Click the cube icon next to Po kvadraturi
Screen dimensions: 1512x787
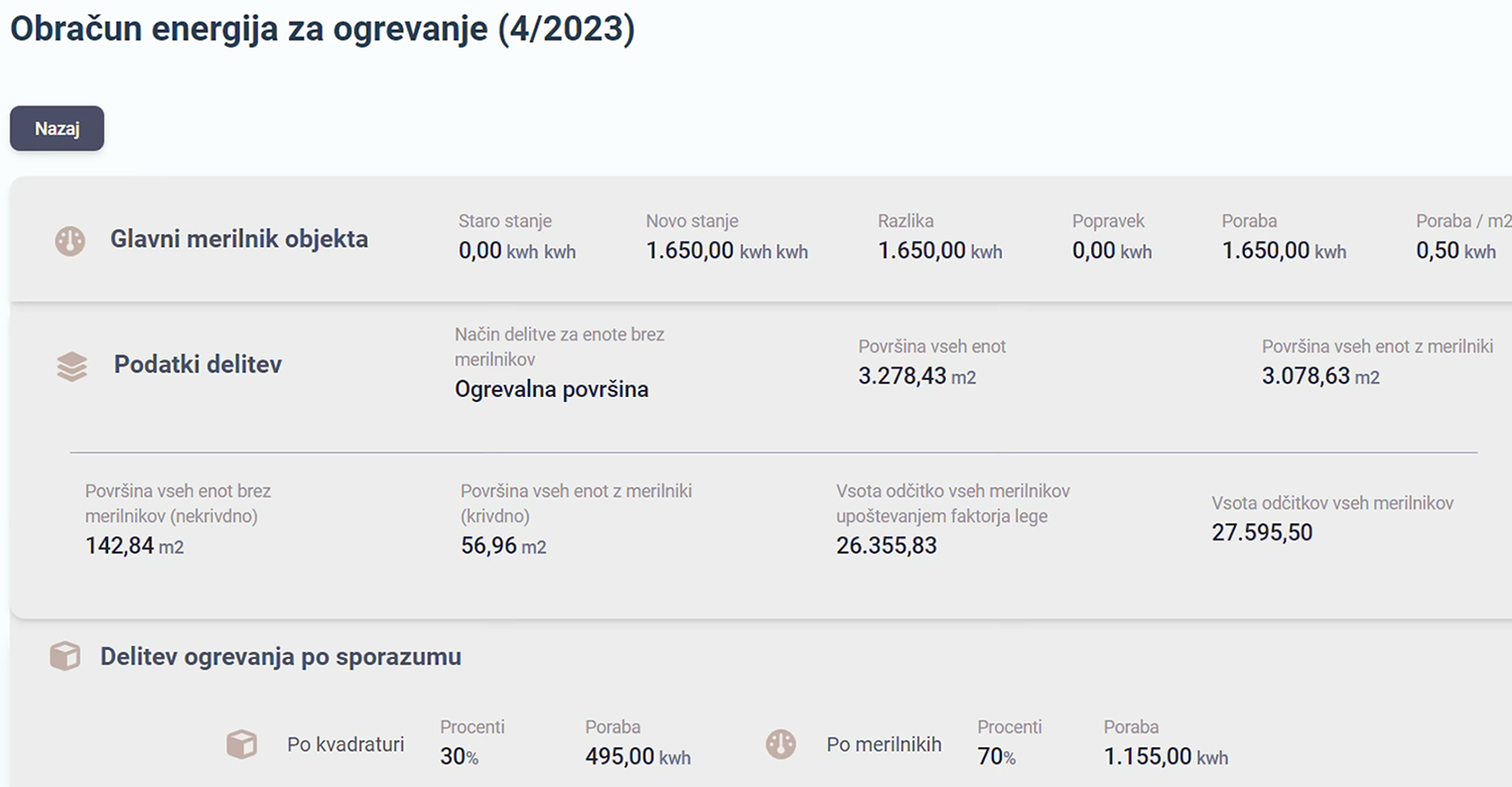pyautogui.click(x=241, y=743)
